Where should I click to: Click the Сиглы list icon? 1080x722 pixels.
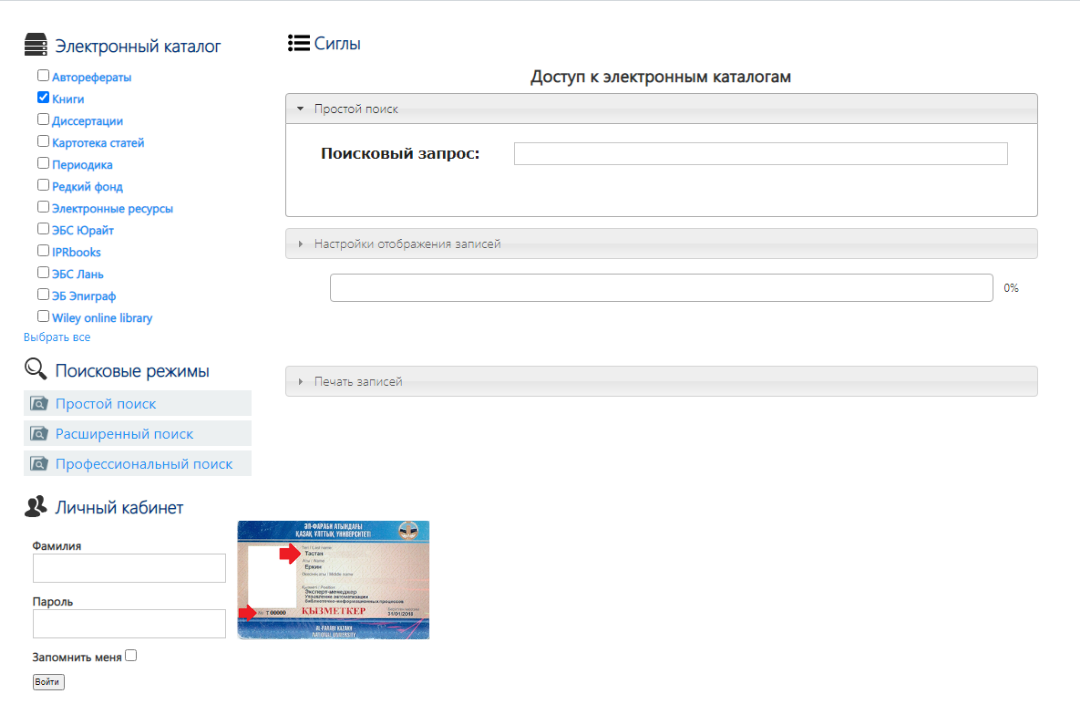(298, 43)
